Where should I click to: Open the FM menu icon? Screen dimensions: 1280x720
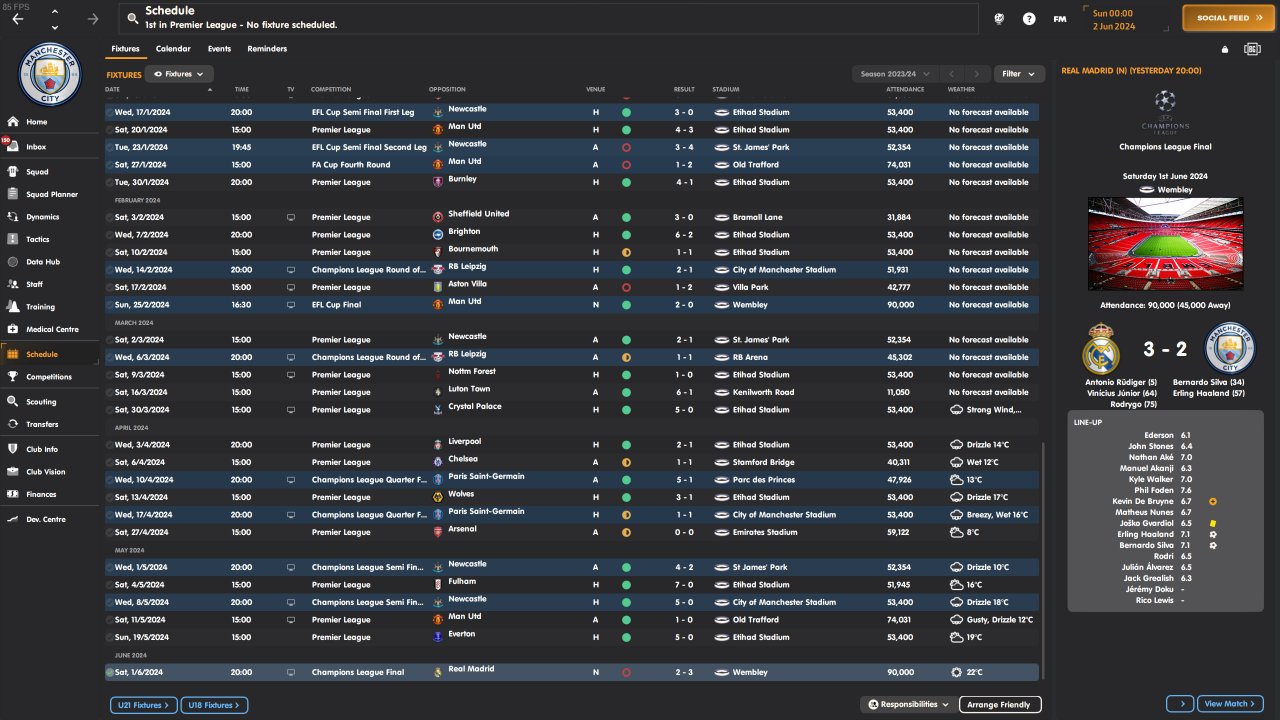pyautogui.click(x=1060, y=18)
